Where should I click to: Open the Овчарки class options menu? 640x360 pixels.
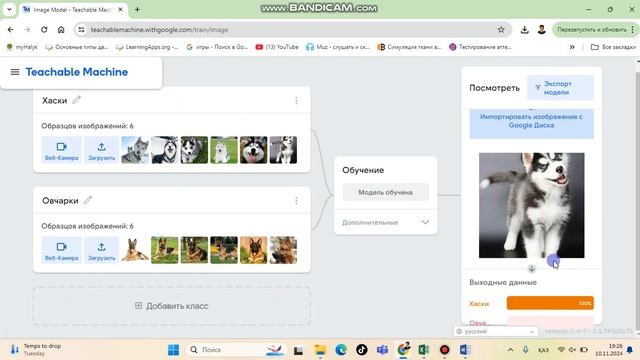296,200
